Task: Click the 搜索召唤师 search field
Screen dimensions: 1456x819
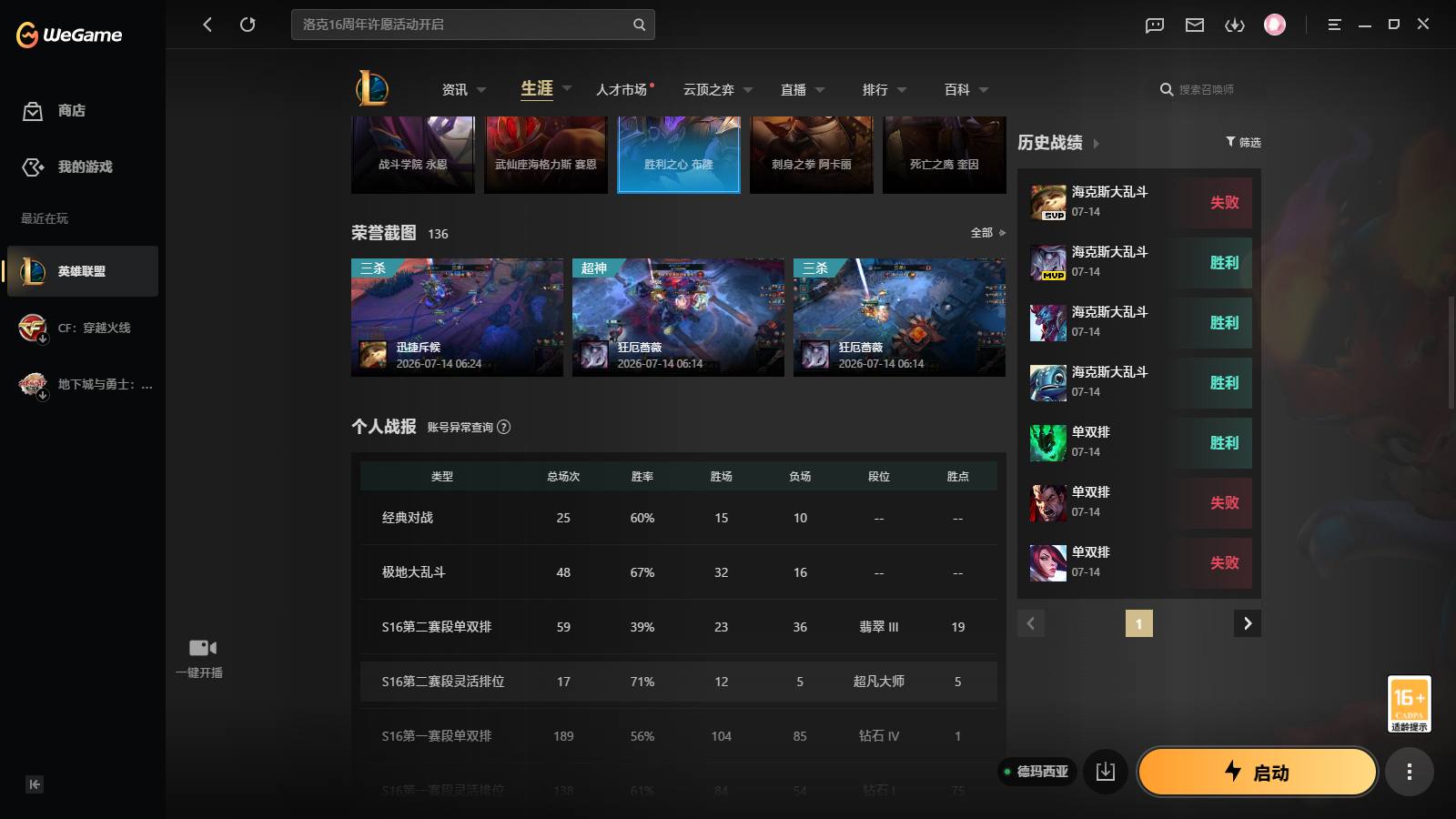Action: tap(1207, 89)
